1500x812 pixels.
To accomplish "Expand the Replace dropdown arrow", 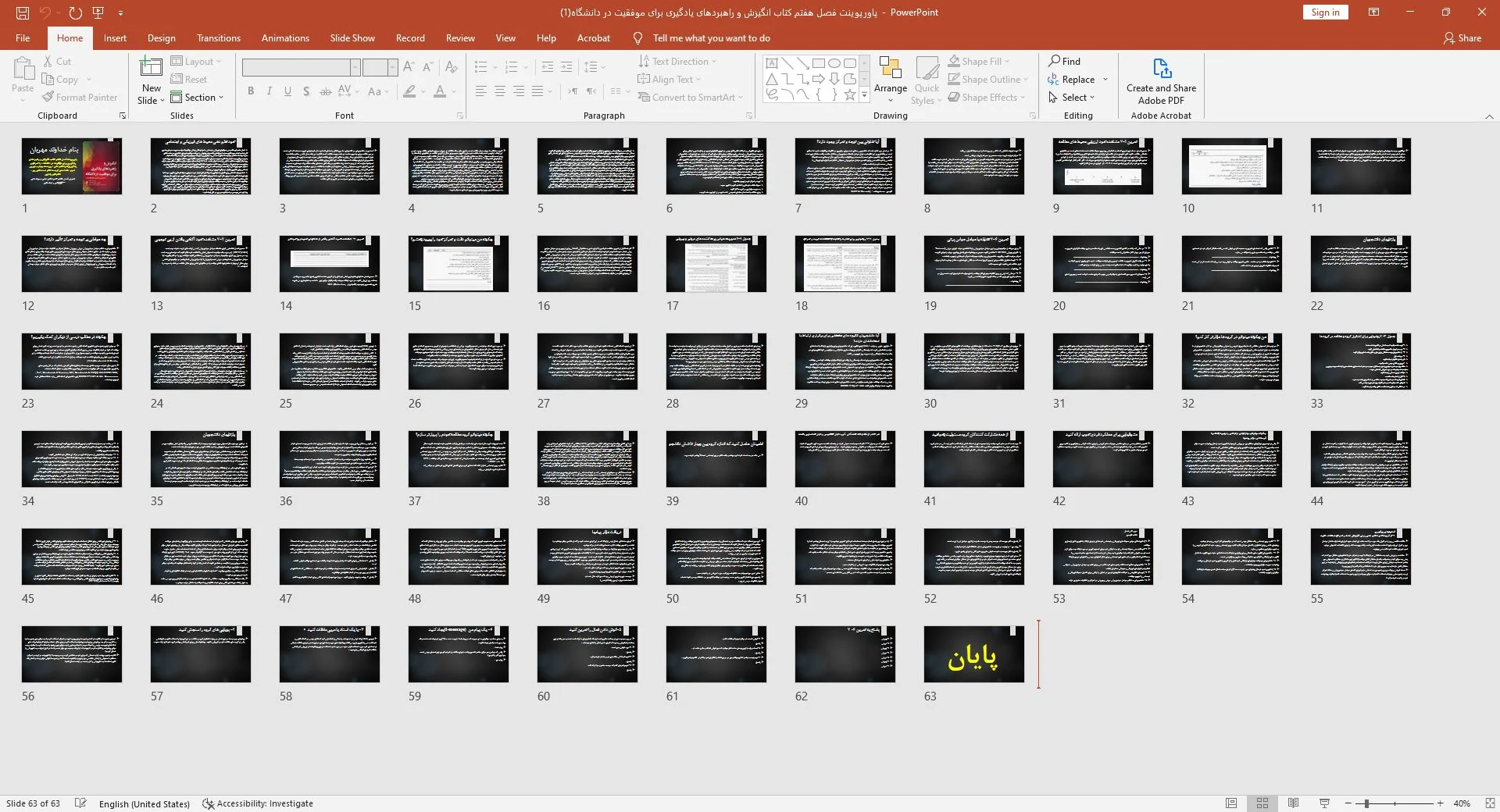I will (1105, 80).
